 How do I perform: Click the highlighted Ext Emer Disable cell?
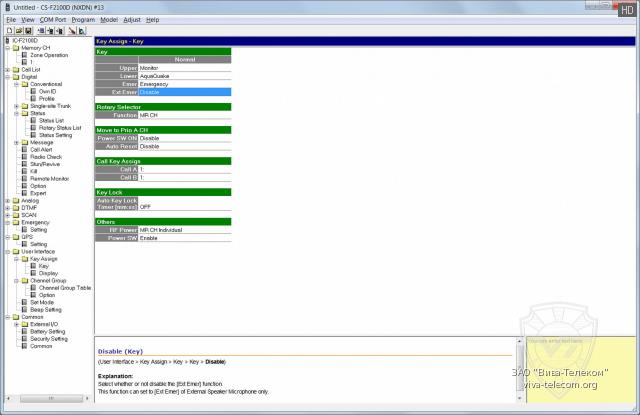pos(185,92)
